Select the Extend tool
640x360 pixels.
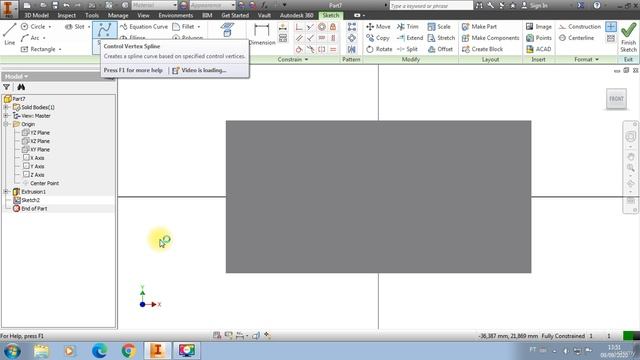pos(410,38)
